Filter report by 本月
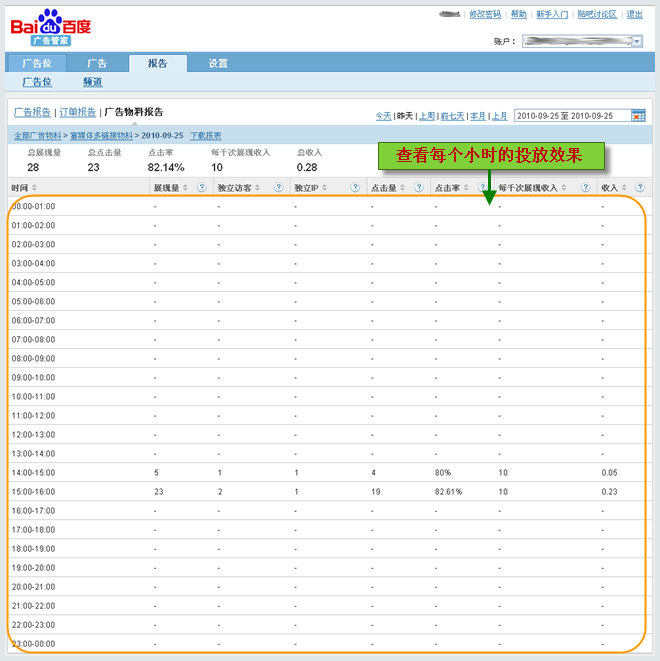 click(x=478, y=116)
